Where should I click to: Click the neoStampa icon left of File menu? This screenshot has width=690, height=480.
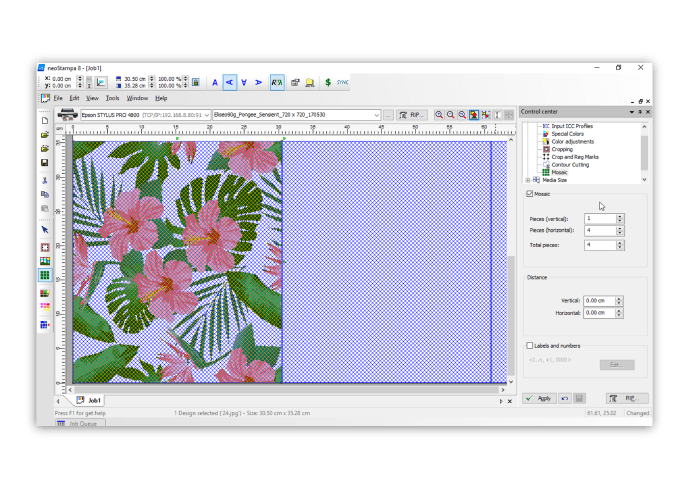[x=45, y=98]
